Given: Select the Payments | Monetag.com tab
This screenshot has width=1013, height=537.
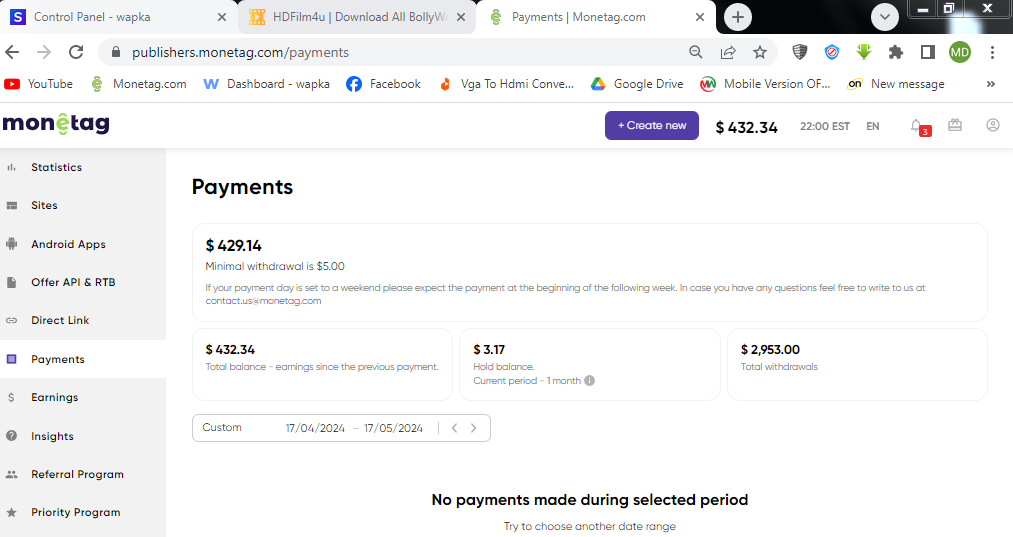Looking at the screenshot, I should coord(596,17).
